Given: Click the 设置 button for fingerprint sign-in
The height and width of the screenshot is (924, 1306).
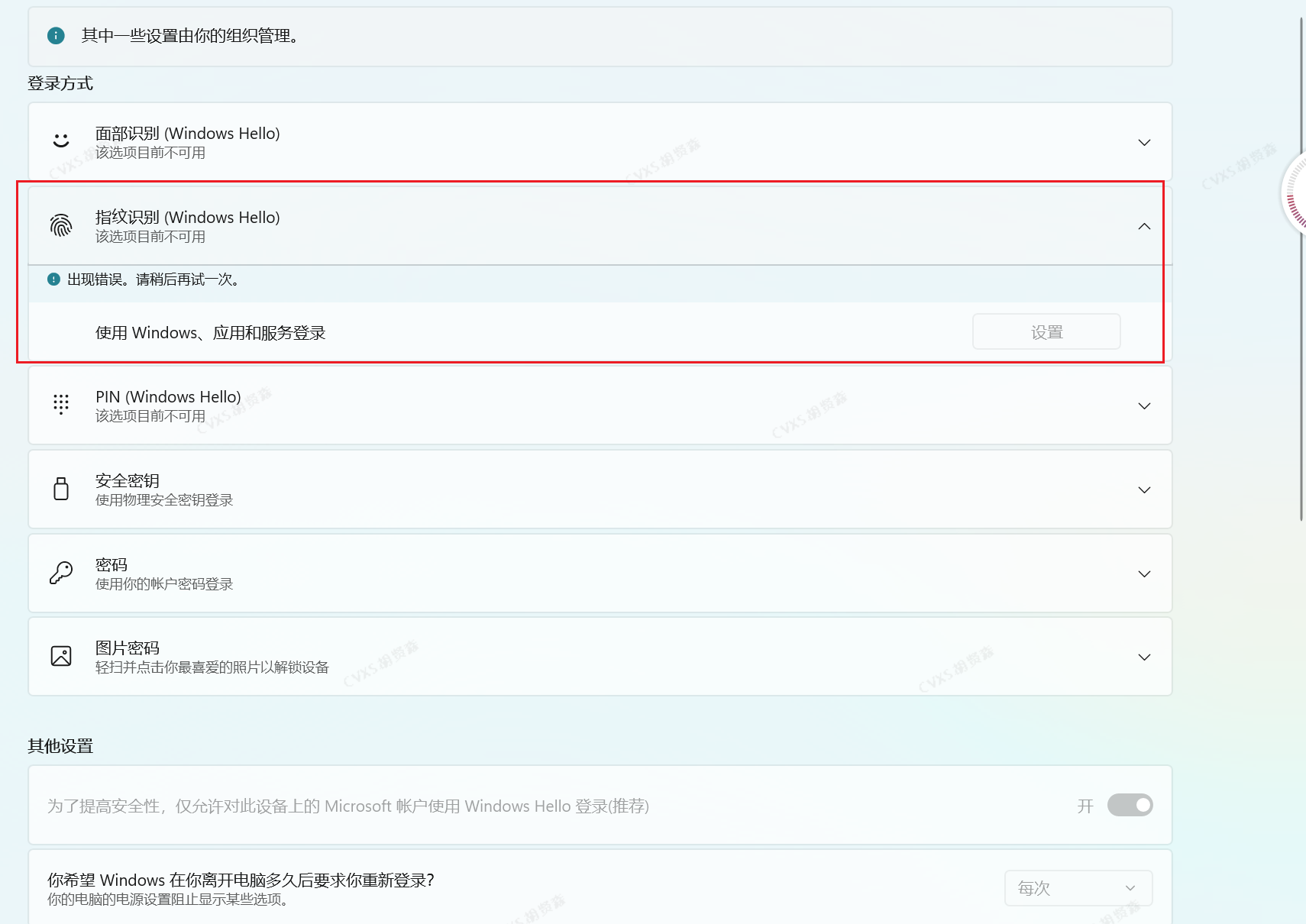Looking at the screenshot, I should point(1046,331).
